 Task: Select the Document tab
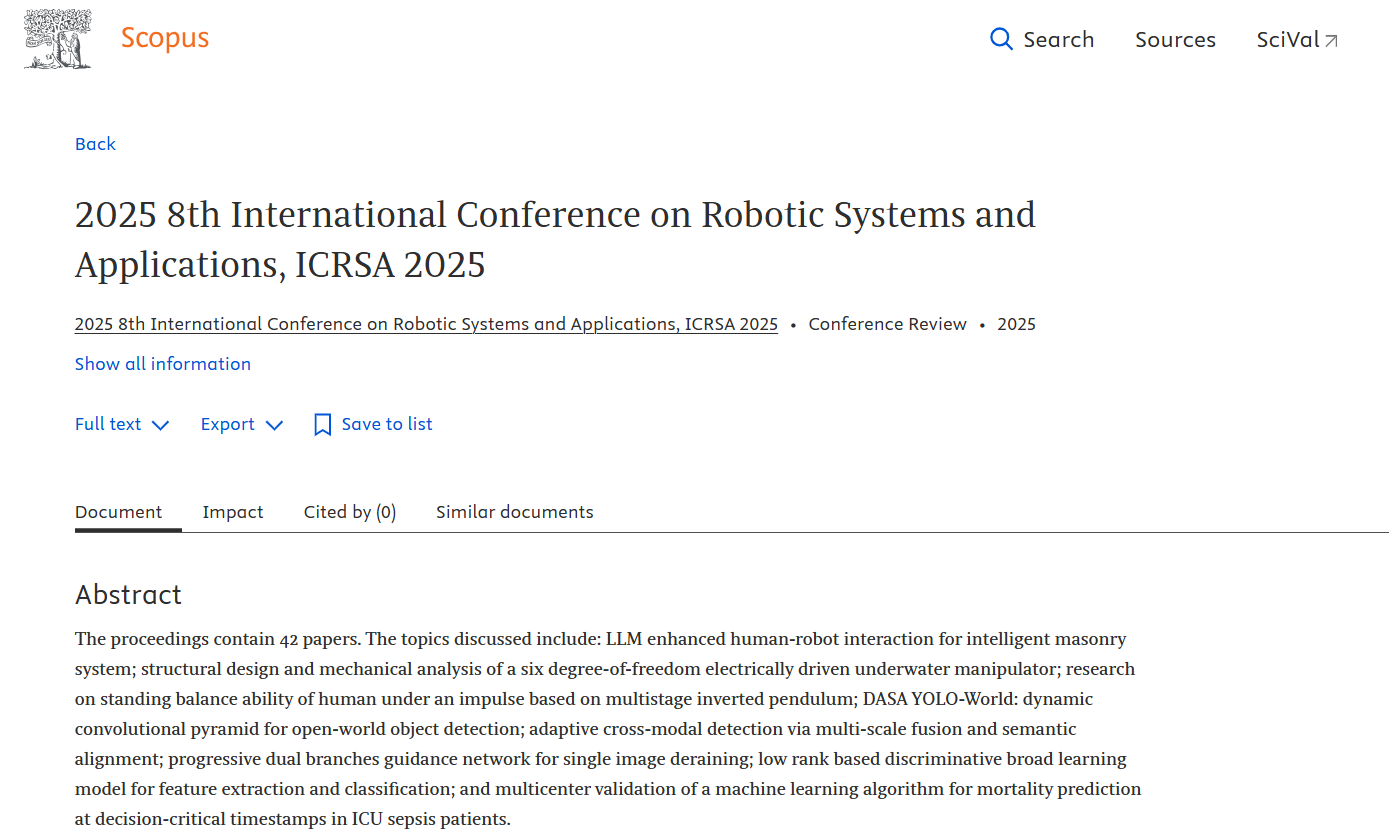click(118, 512)
